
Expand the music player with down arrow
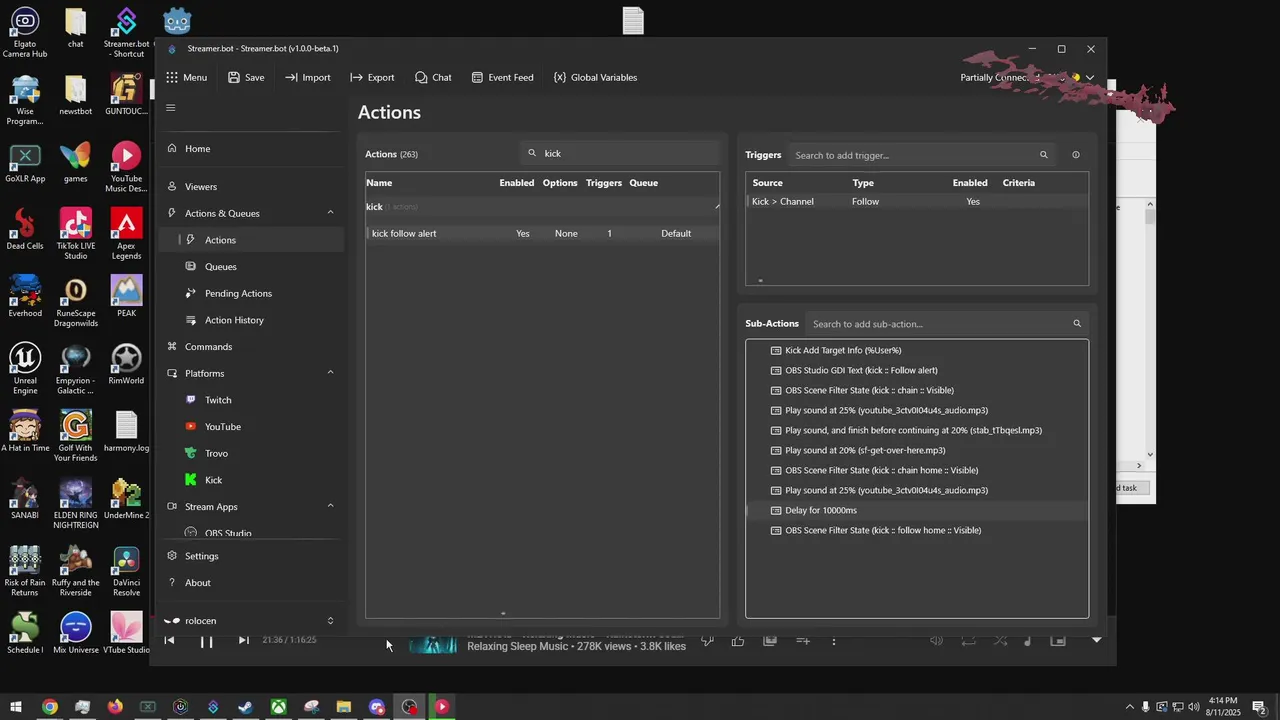(1096, 640)
